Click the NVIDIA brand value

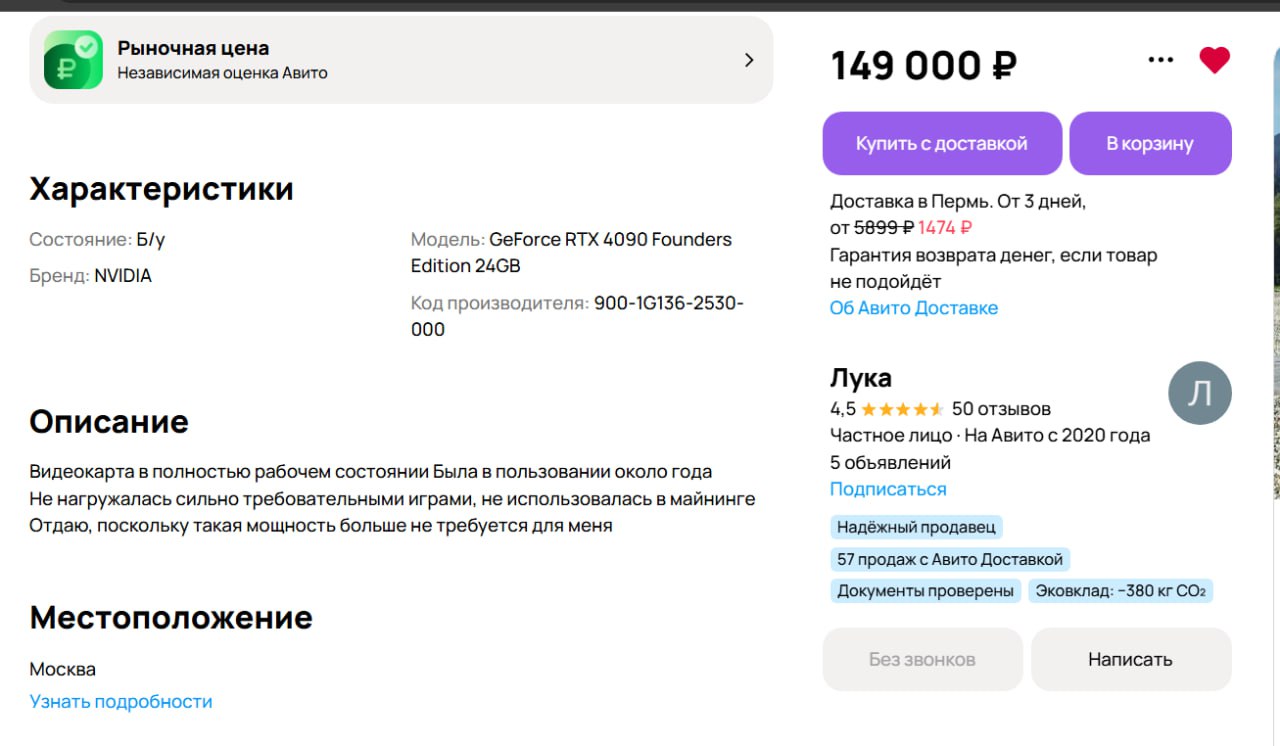click(123, 276)
